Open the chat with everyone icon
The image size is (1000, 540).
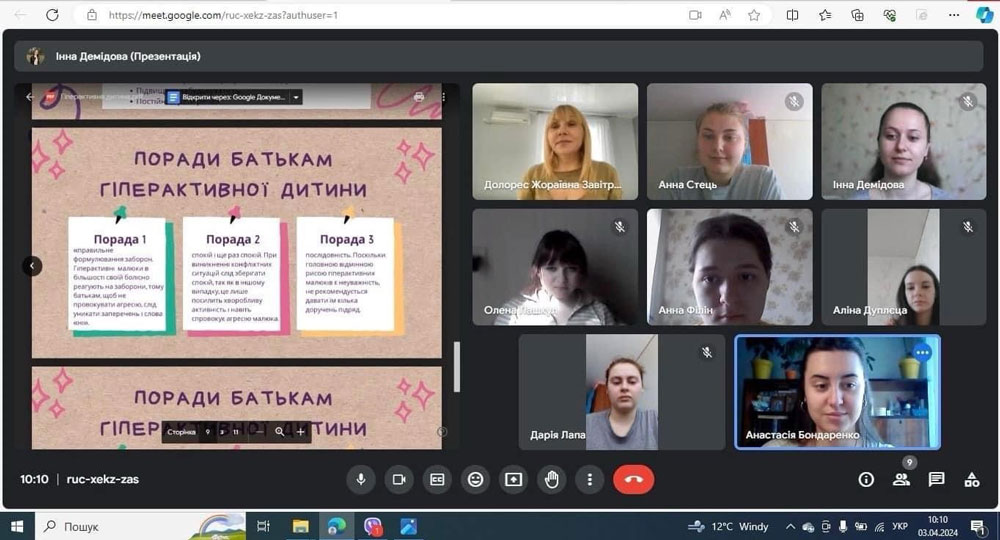936,479
